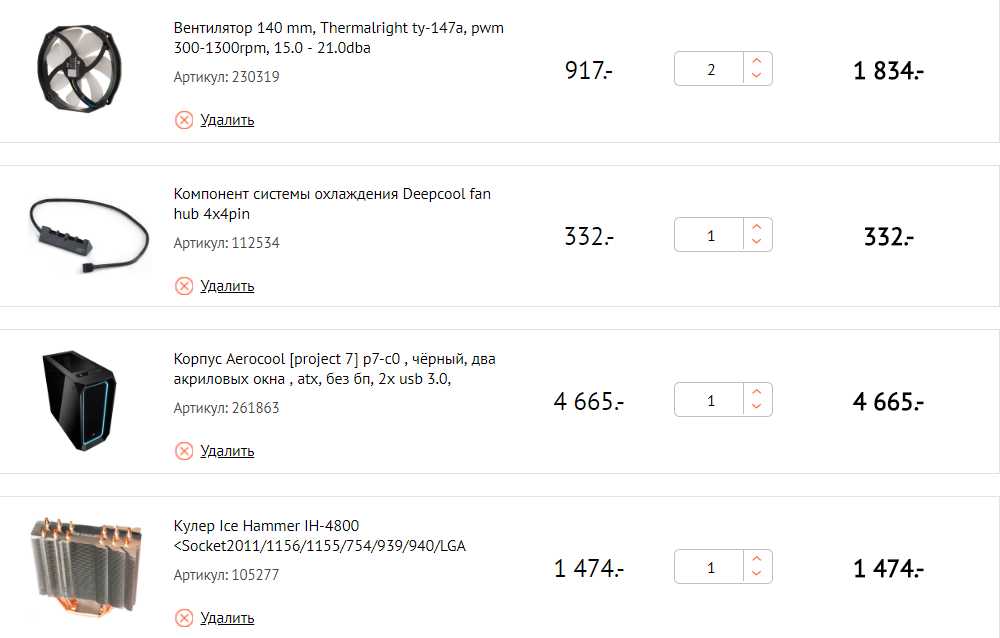1000x638 pixels.
Task: Click the Aerocool case product image
Action: (x=78, y=401)
